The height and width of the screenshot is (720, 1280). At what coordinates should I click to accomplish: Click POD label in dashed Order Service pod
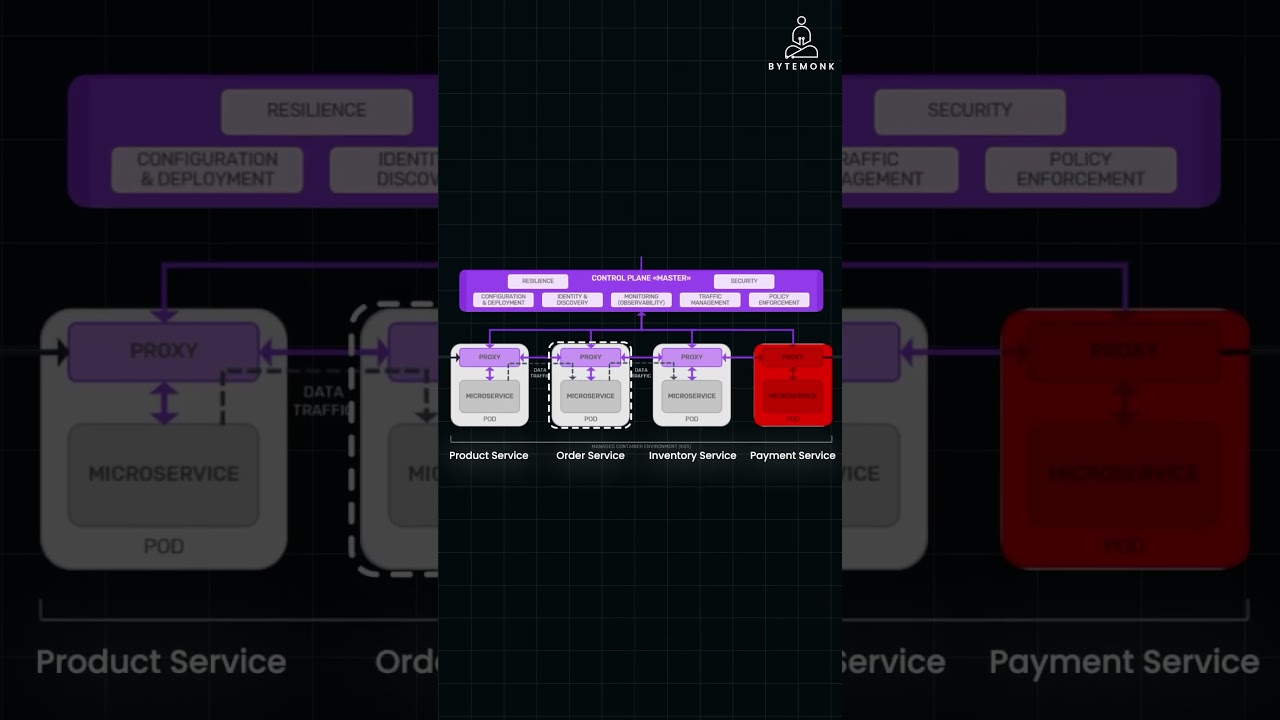pos(591,419)
